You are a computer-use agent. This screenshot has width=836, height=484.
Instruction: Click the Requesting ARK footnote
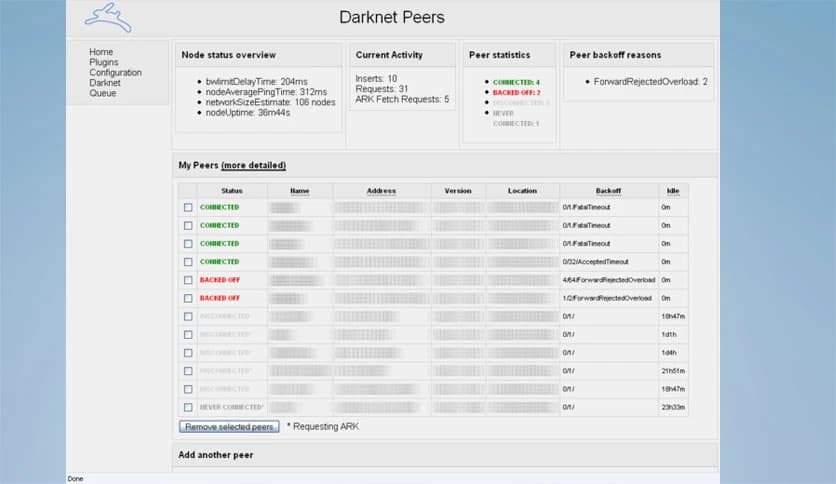click(323, 426)
